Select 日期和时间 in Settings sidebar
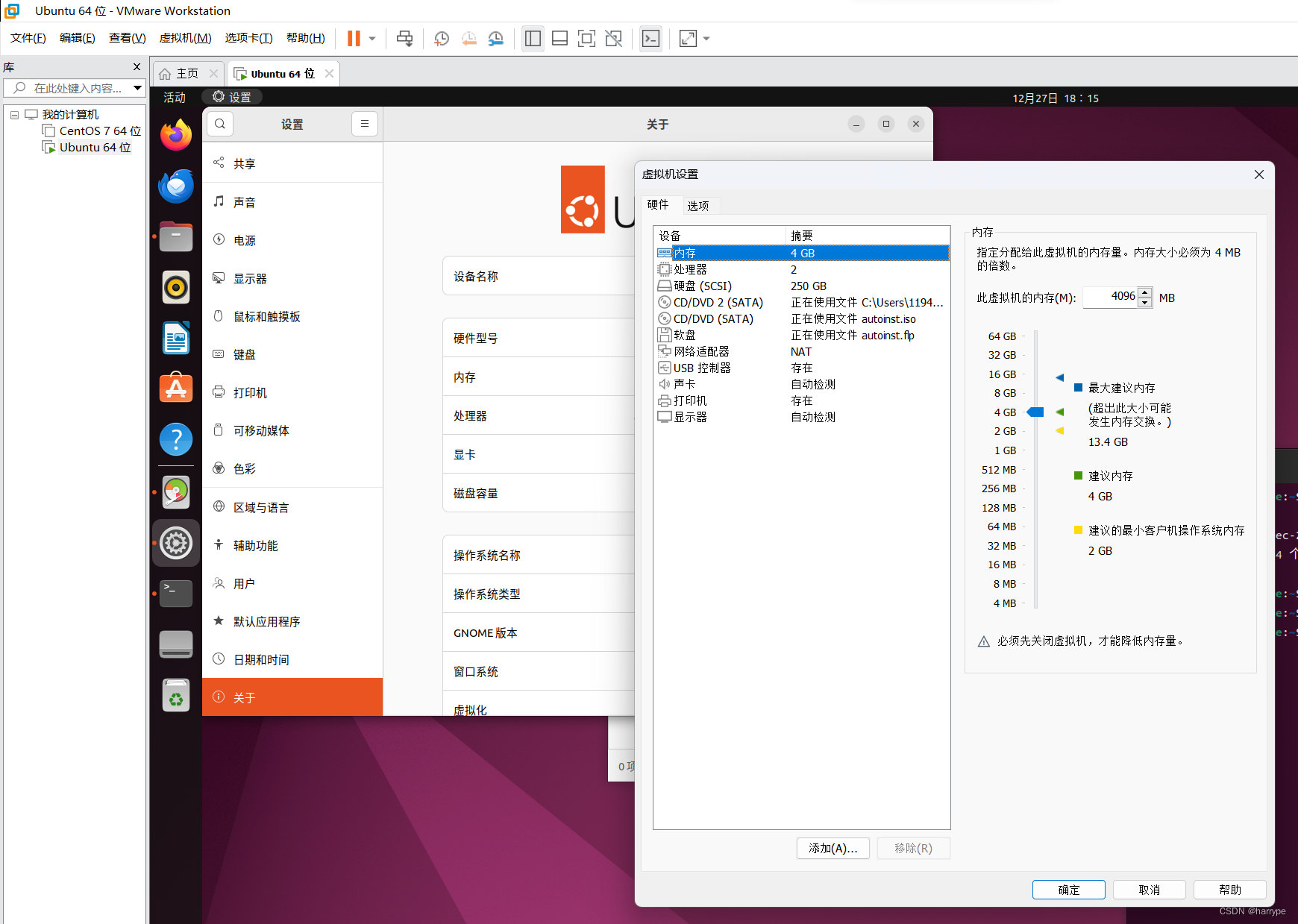Image resolution: width=1298 pixels, height=924 pixels. pyautogui.click(x=292, y=659)
